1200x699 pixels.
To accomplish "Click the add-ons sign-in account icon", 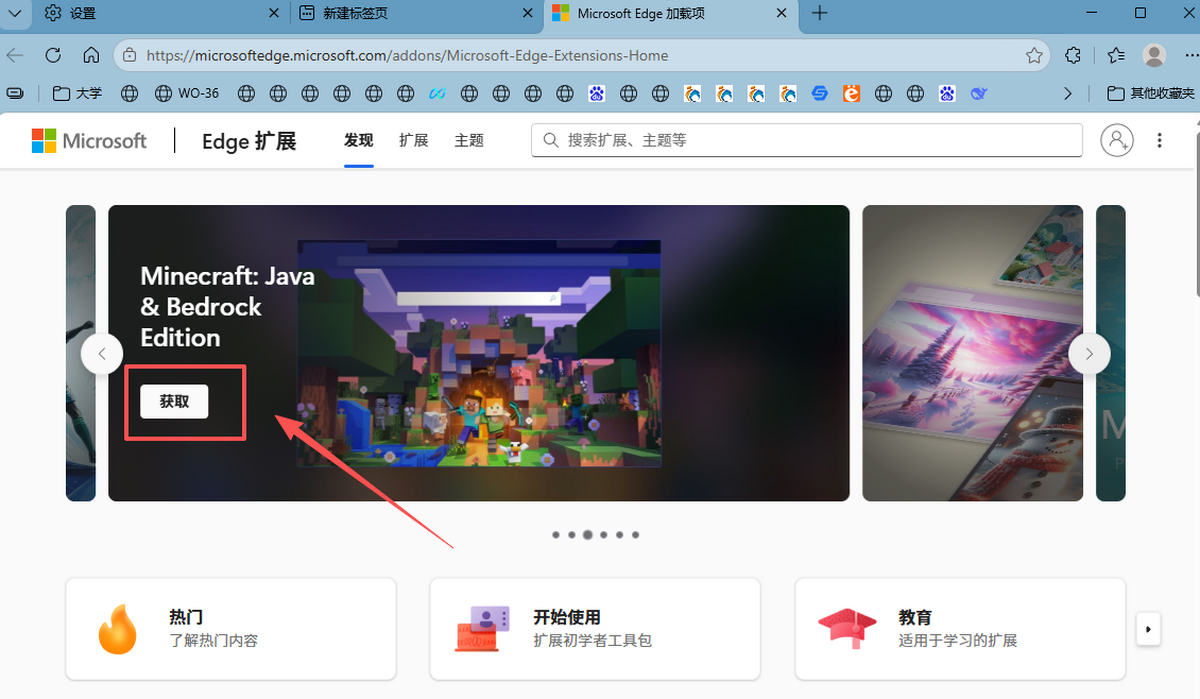I will pyautogui.click(x=1117, y=140).
